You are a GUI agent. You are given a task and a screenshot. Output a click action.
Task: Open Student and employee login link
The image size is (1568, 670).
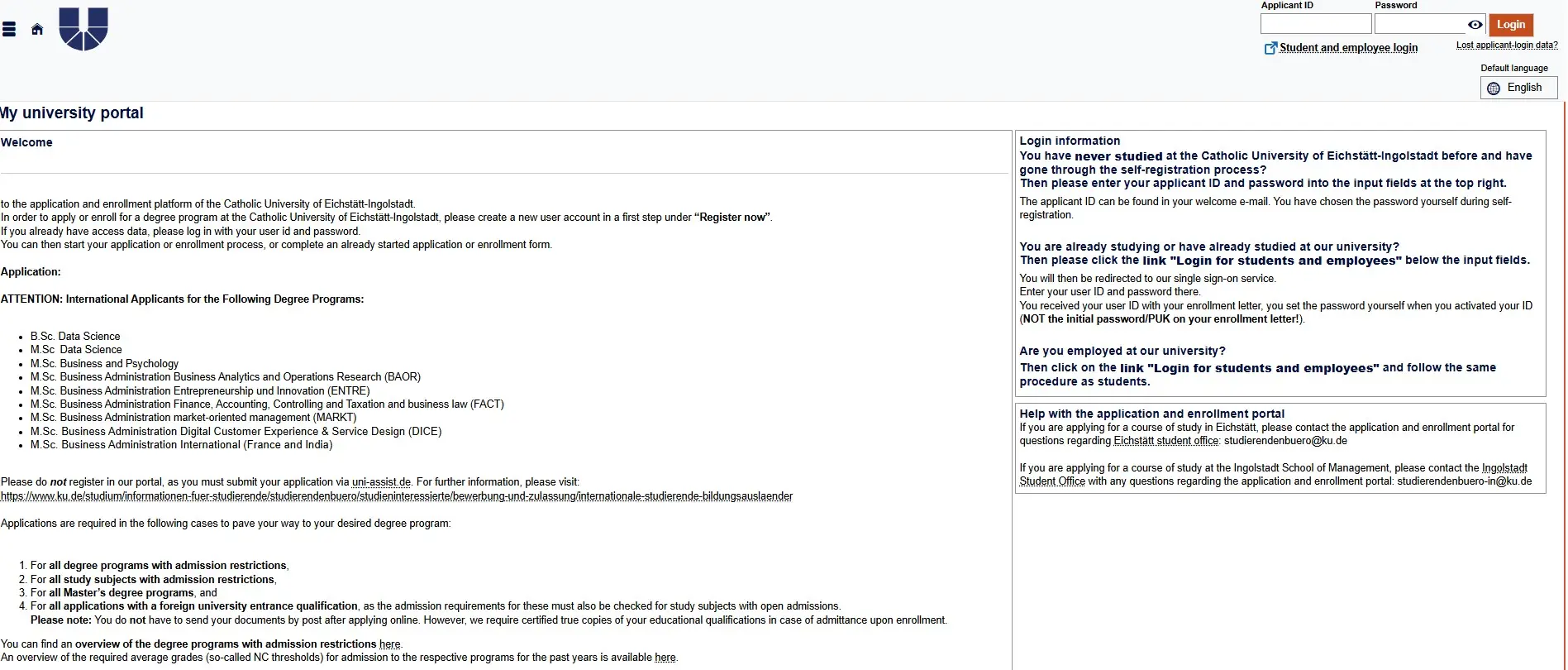tap(1348, 48)
